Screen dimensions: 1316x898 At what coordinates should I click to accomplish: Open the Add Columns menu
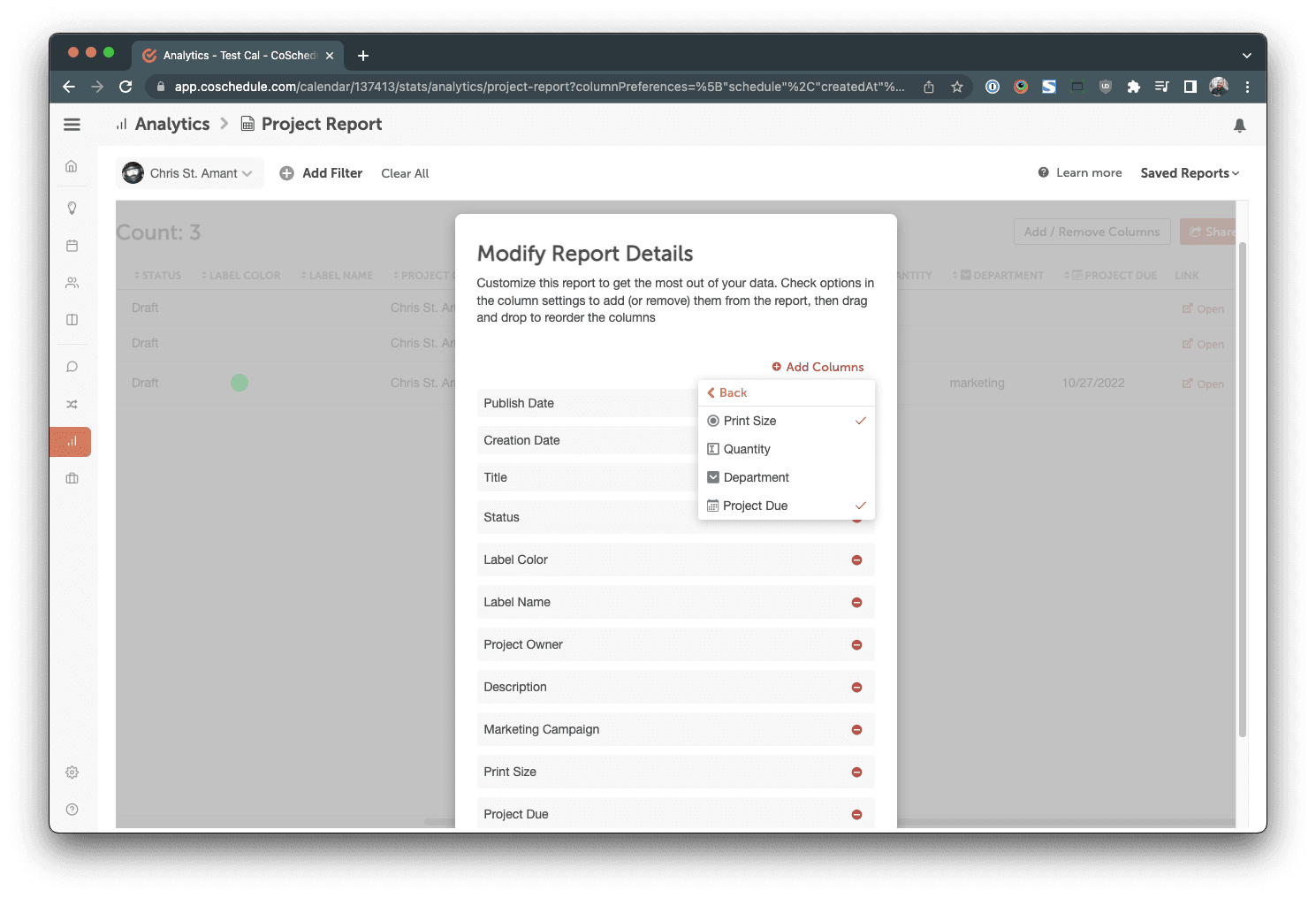click(818, 367)
